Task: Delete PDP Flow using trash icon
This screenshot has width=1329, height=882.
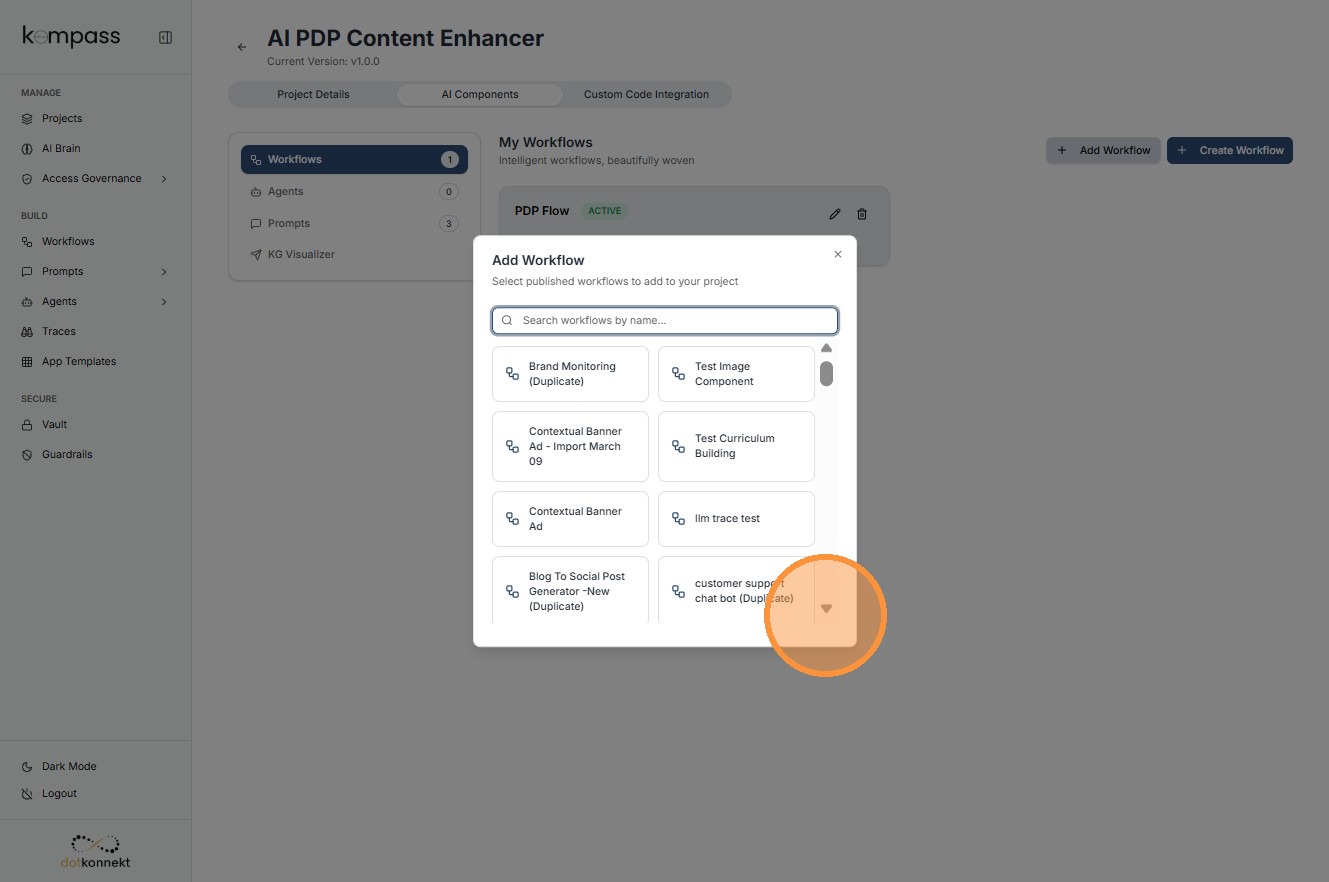Action: click(862, 214)
